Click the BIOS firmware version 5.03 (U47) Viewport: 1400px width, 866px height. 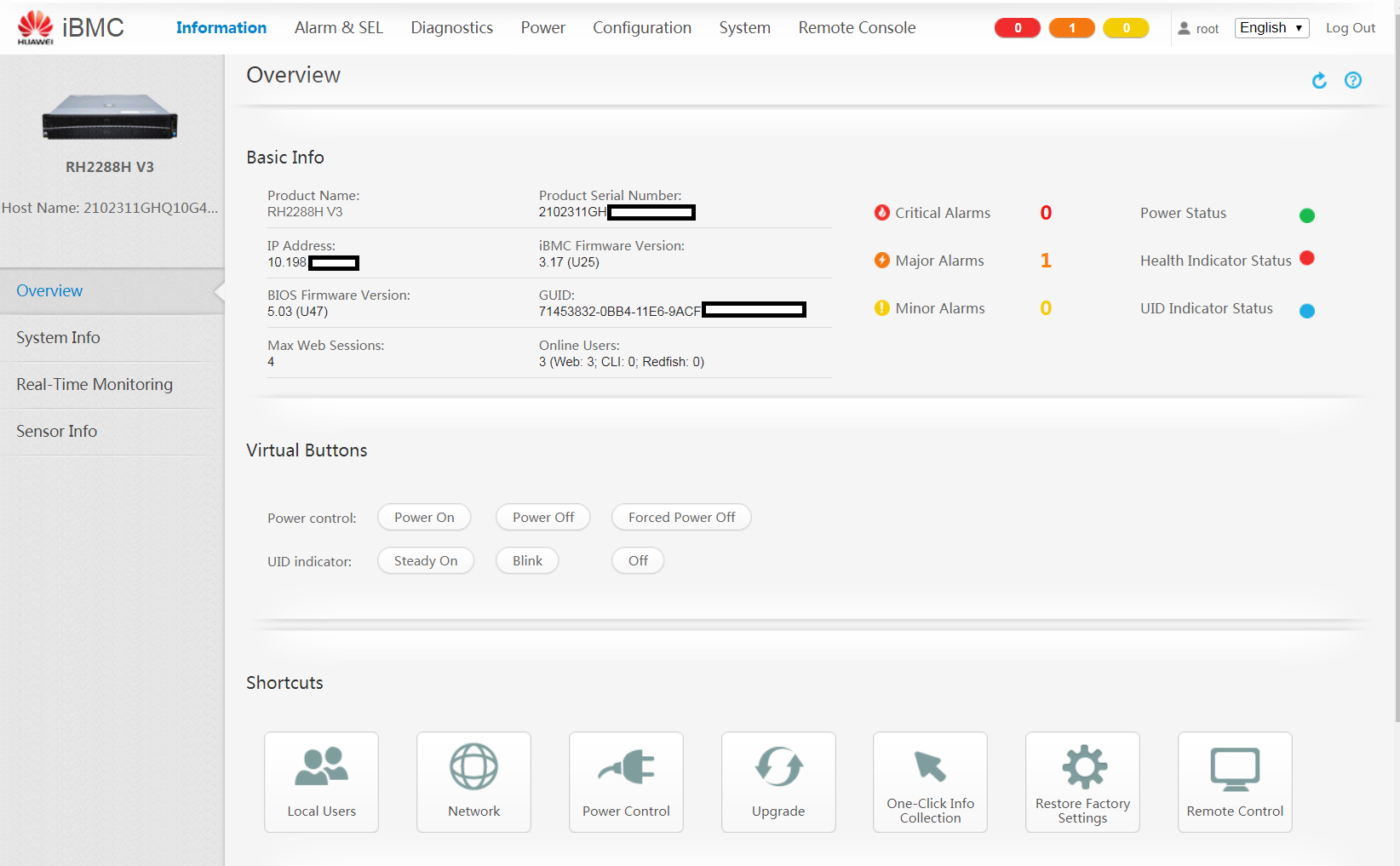coord(297,312)
